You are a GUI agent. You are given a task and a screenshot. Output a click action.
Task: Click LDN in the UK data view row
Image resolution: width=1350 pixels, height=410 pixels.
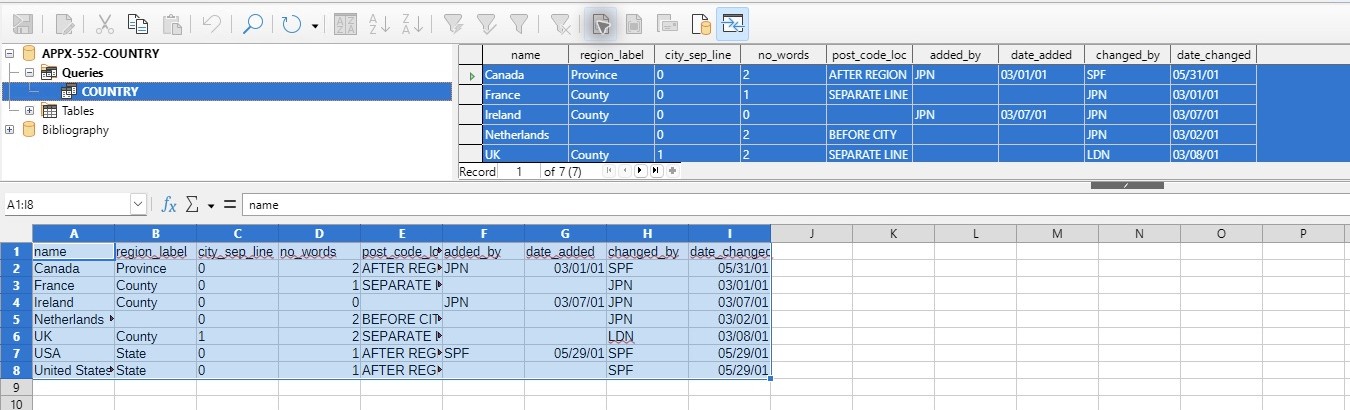[1127, 155]
